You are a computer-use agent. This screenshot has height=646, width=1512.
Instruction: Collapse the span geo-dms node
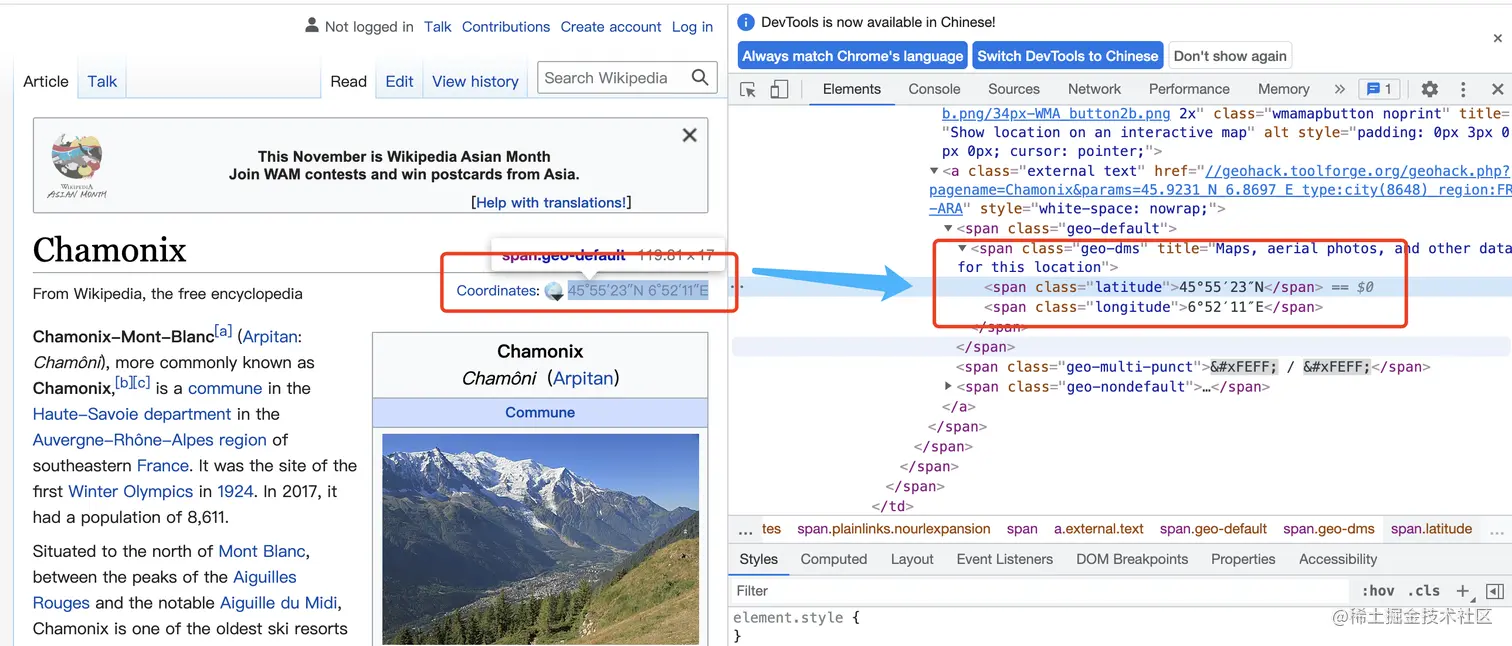(x=962, y=248)
